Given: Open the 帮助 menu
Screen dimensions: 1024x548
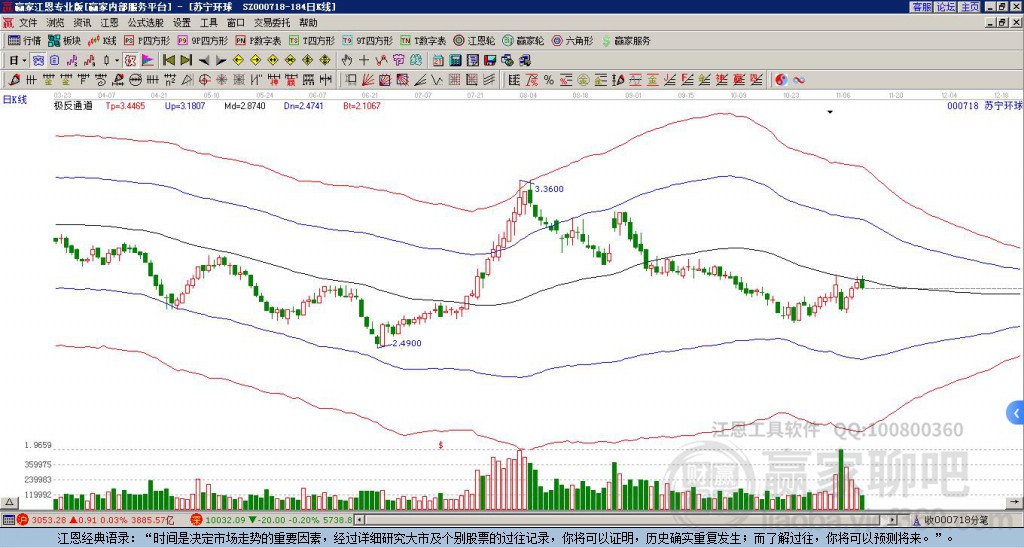Looking at the screenshot, I should tap(308, 23).
